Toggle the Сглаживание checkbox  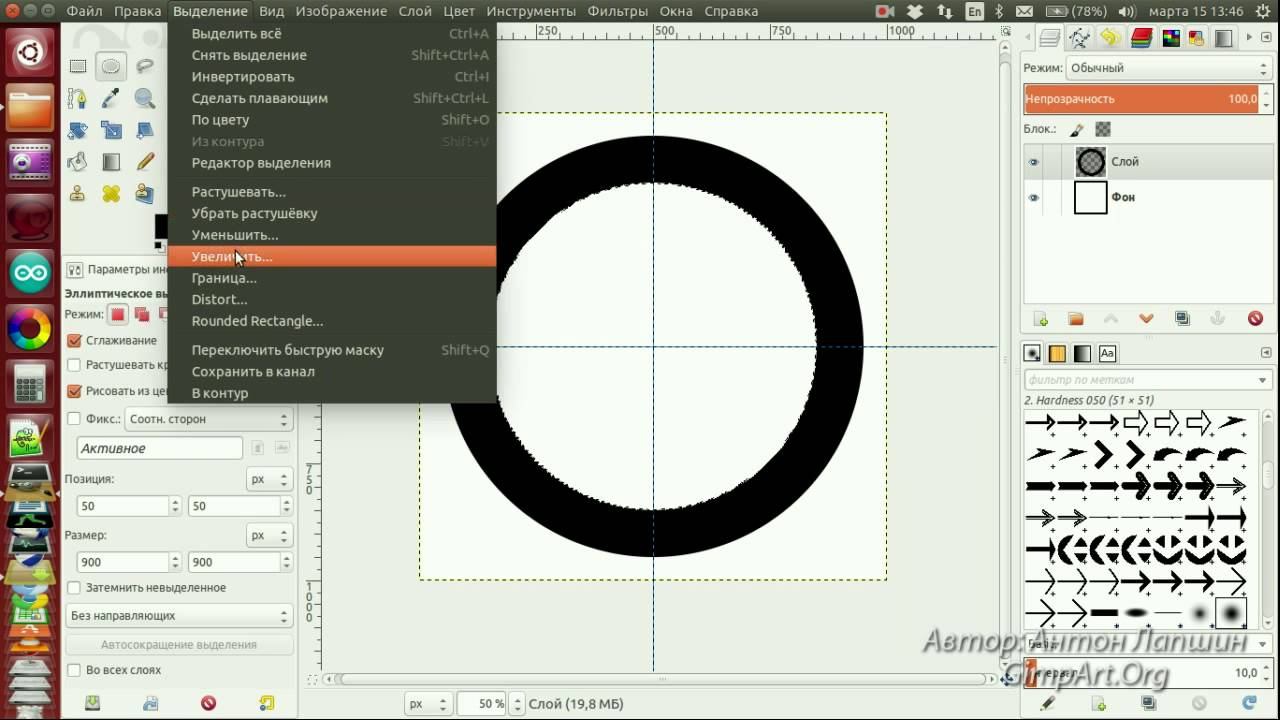tap(74, 340)
